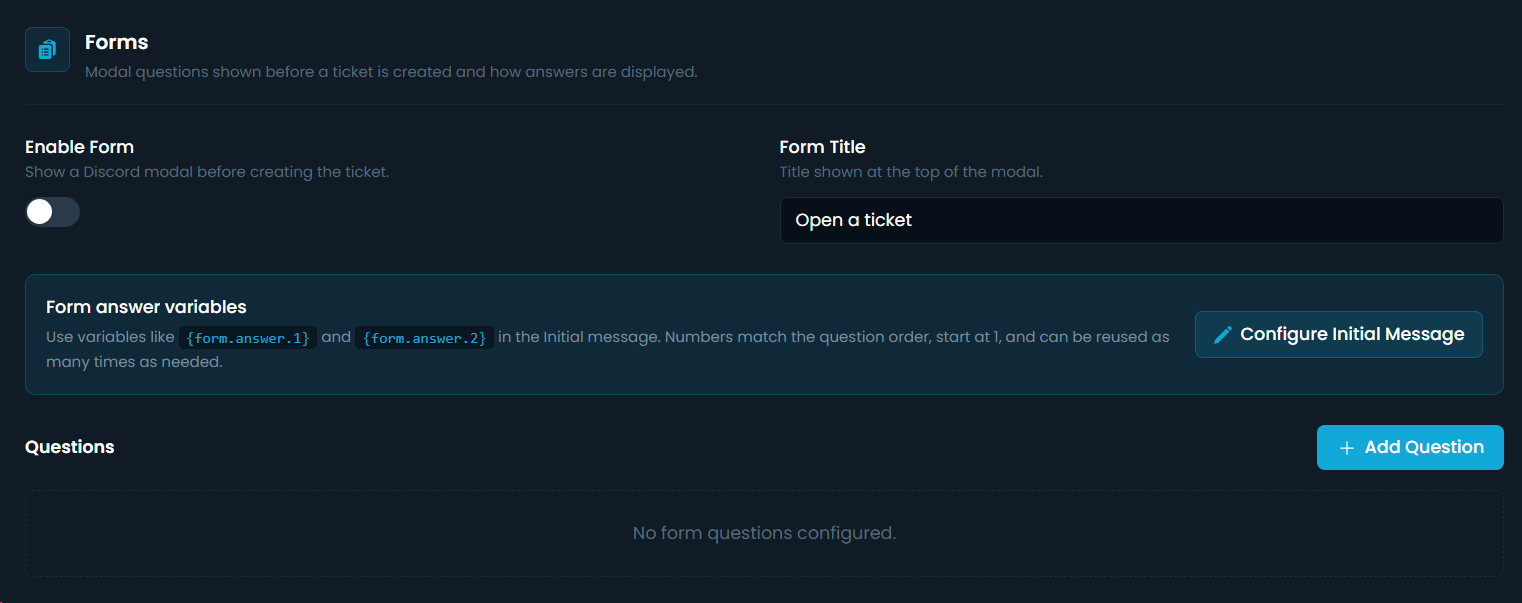This screenshot has width=1522, height=603.
Task: Click the Show a Discord modal helper text
Action: (x=207, y=172)
